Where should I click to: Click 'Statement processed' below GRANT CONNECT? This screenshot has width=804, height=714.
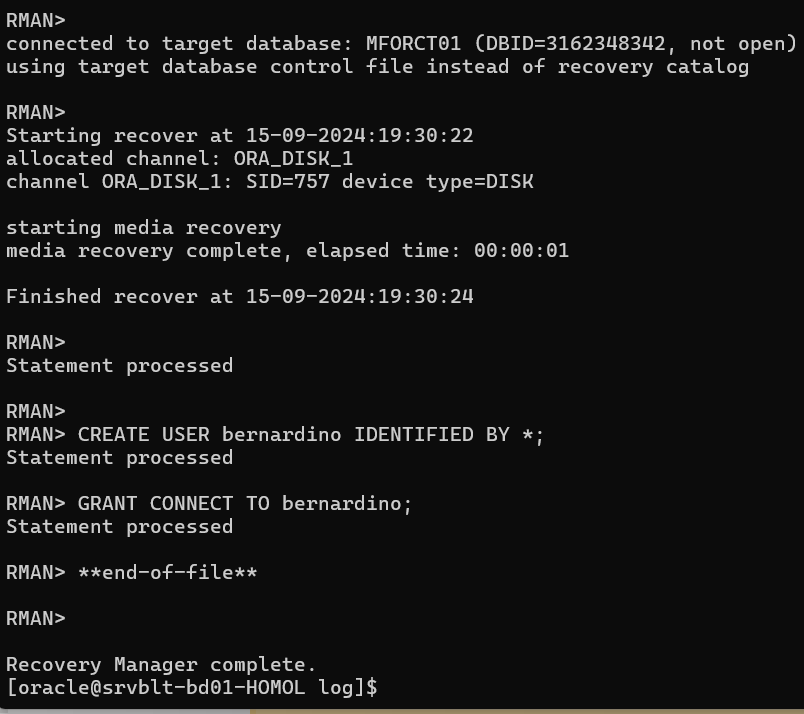click(119, 527)
